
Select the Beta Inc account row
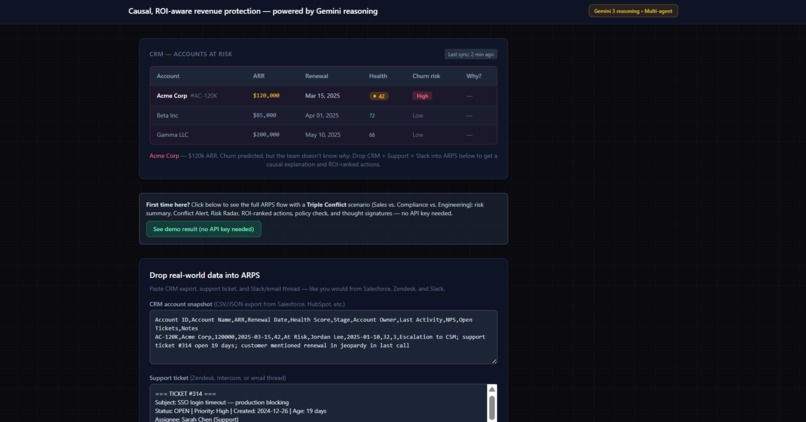[x=323, y=116]
